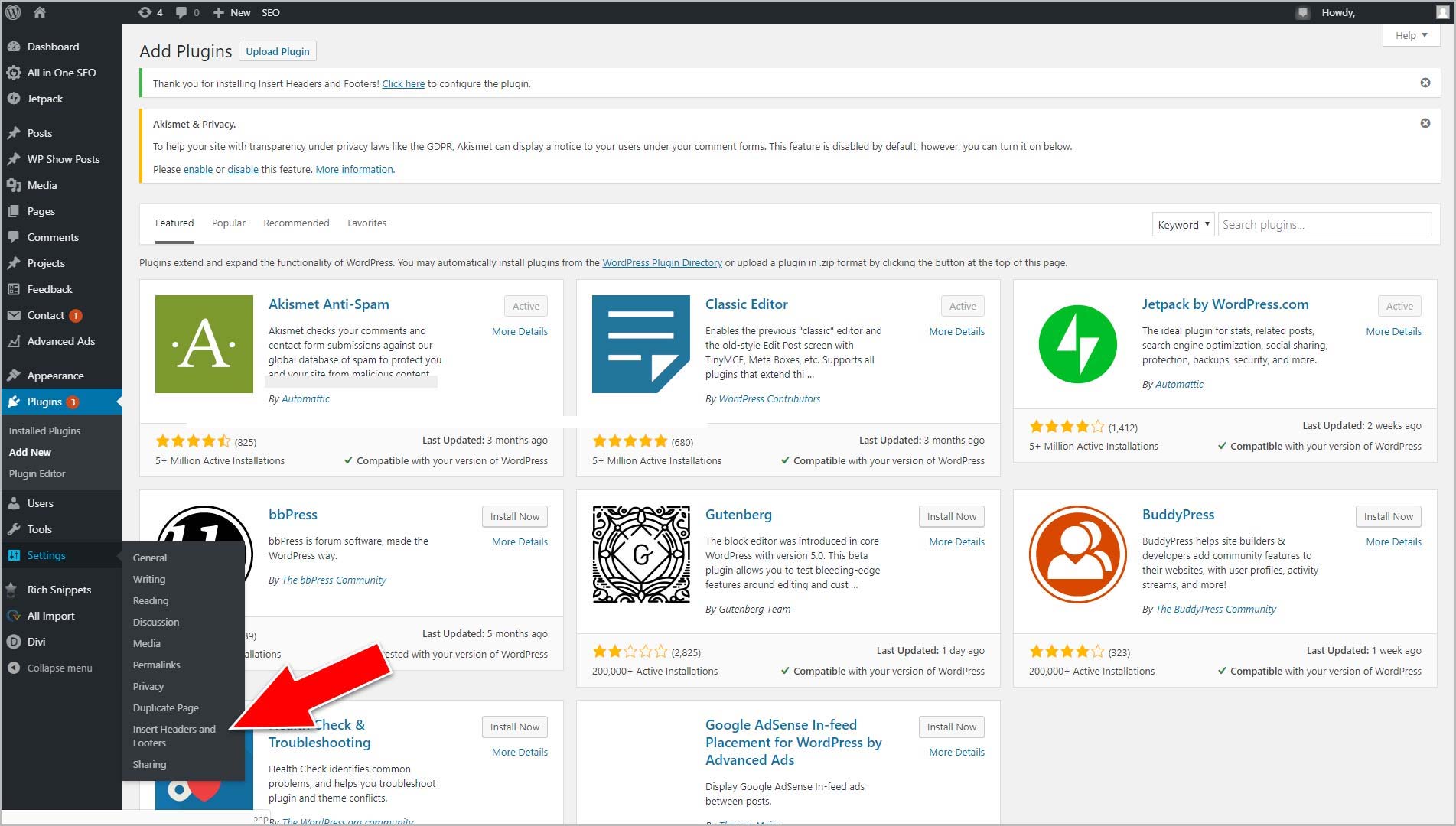Image resolution: width=1456 pixels, height=826 pixels.
Task: Switch to the Recommended tab
Action: click(x=296, y=223)
